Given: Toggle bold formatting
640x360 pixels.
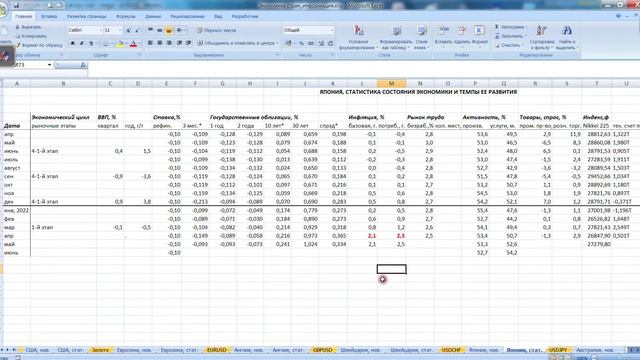Looking at the screenshot, I should pyautogui.click(x=73, y=43).
